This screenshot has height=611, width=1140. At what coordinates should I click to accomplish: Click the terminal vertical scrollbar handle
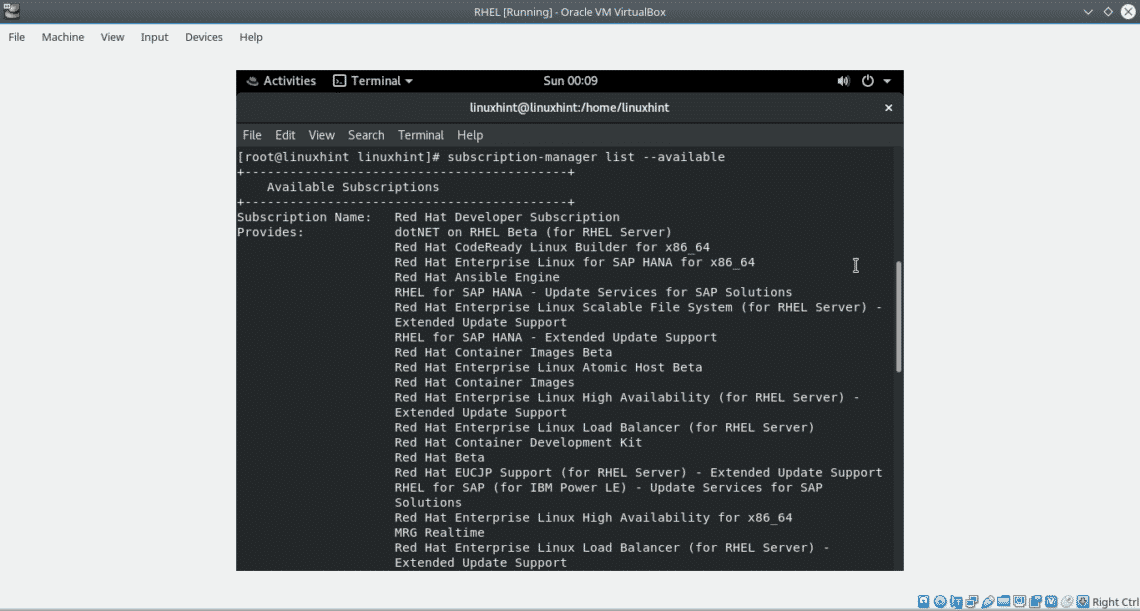click(899, 317)
